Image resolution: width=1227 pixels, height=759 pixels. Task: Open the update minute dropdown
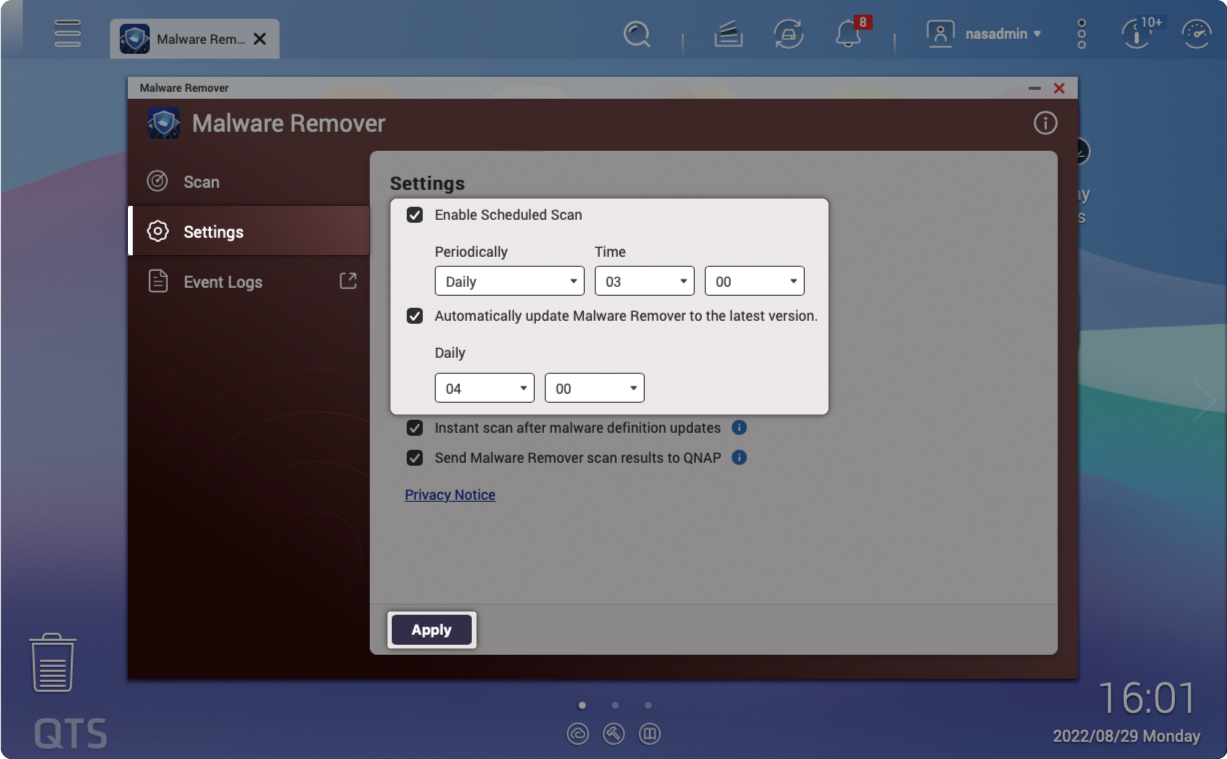click(x=595, y=388)
